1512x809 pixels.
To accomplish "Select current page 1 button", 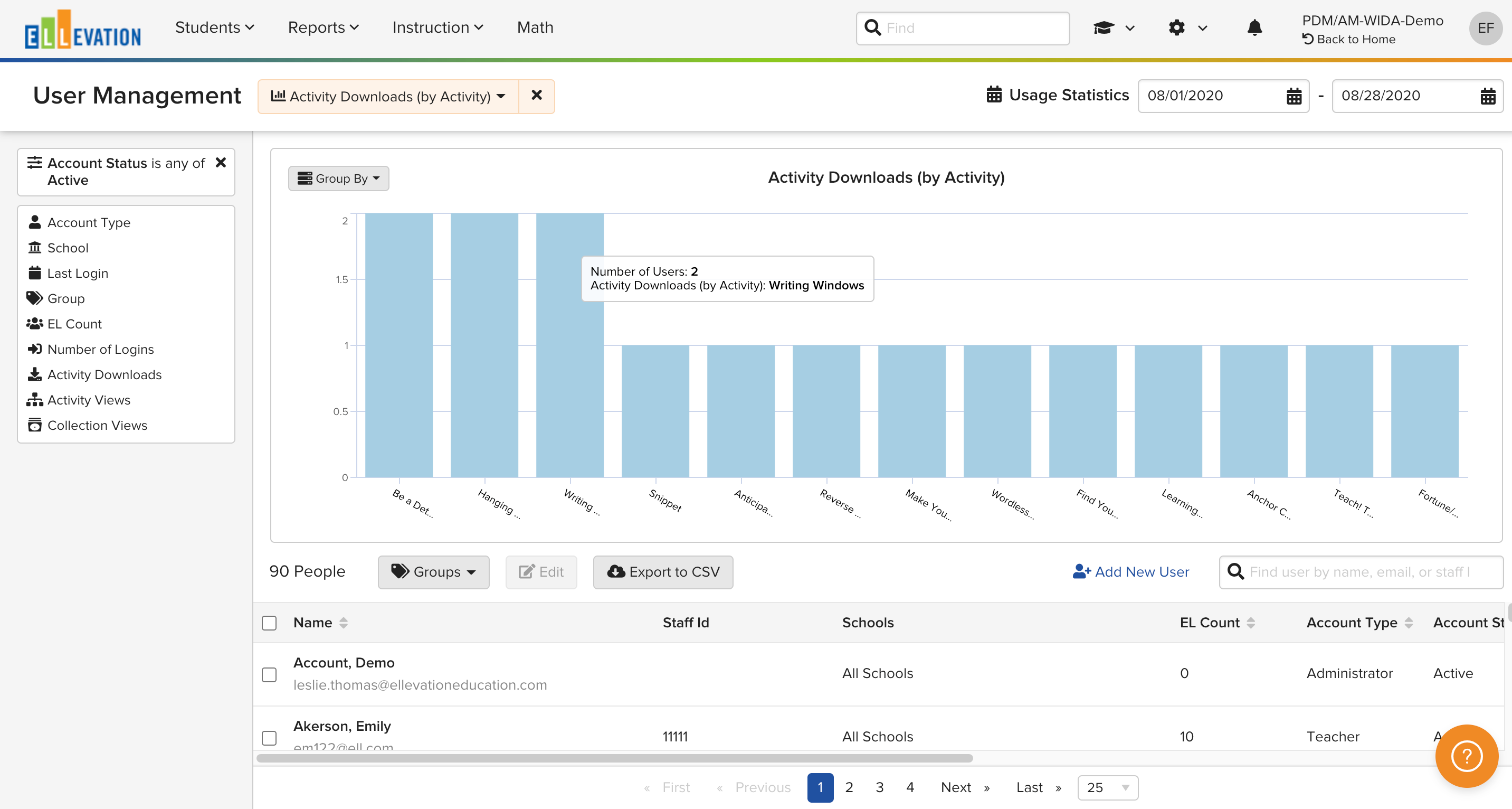I will [820, 787].
